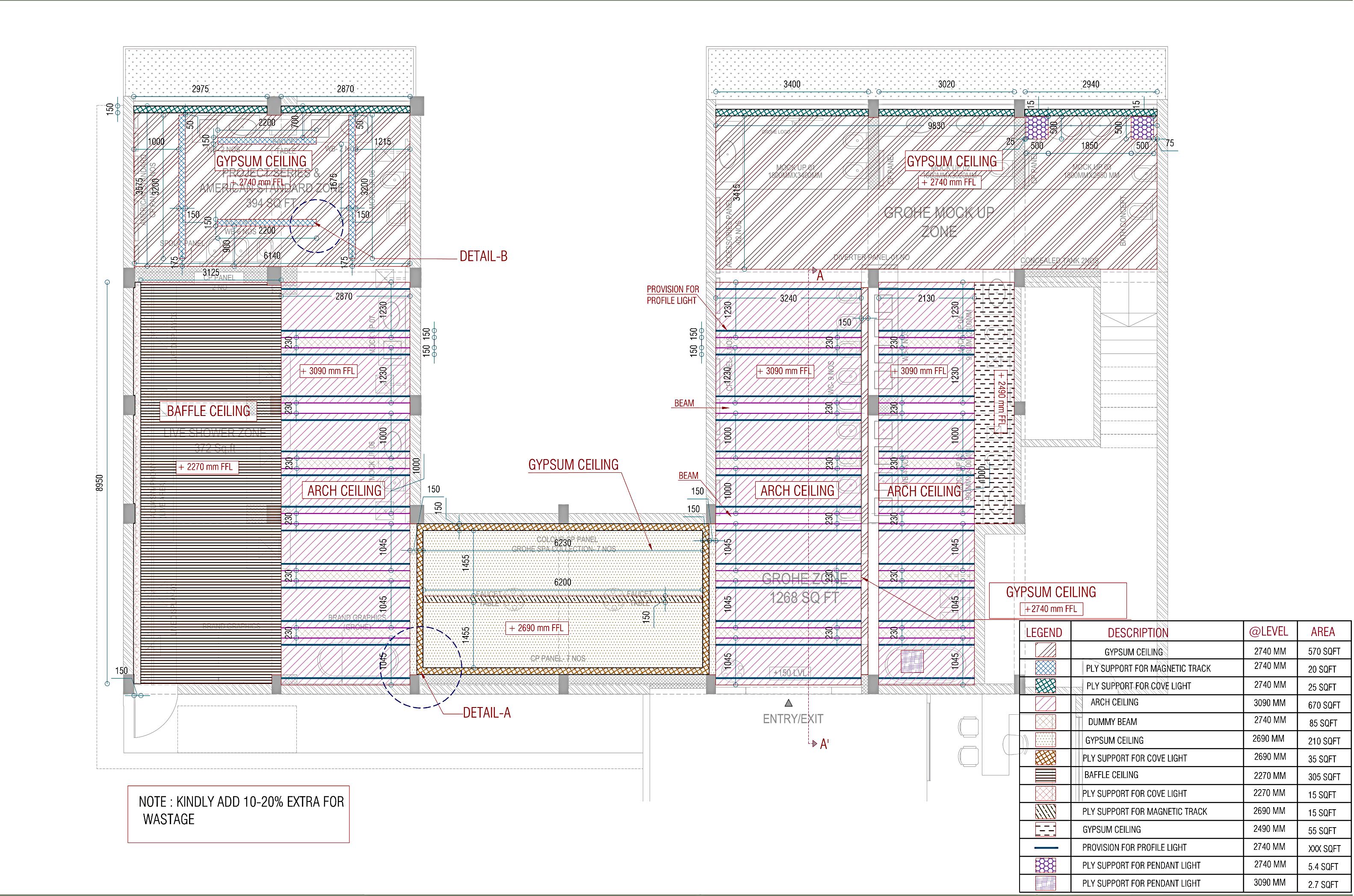This screenshot has width=1354, height=896.
Task: Click the purple hexagon pendant light legend swatch
Action: [1045, 865]
